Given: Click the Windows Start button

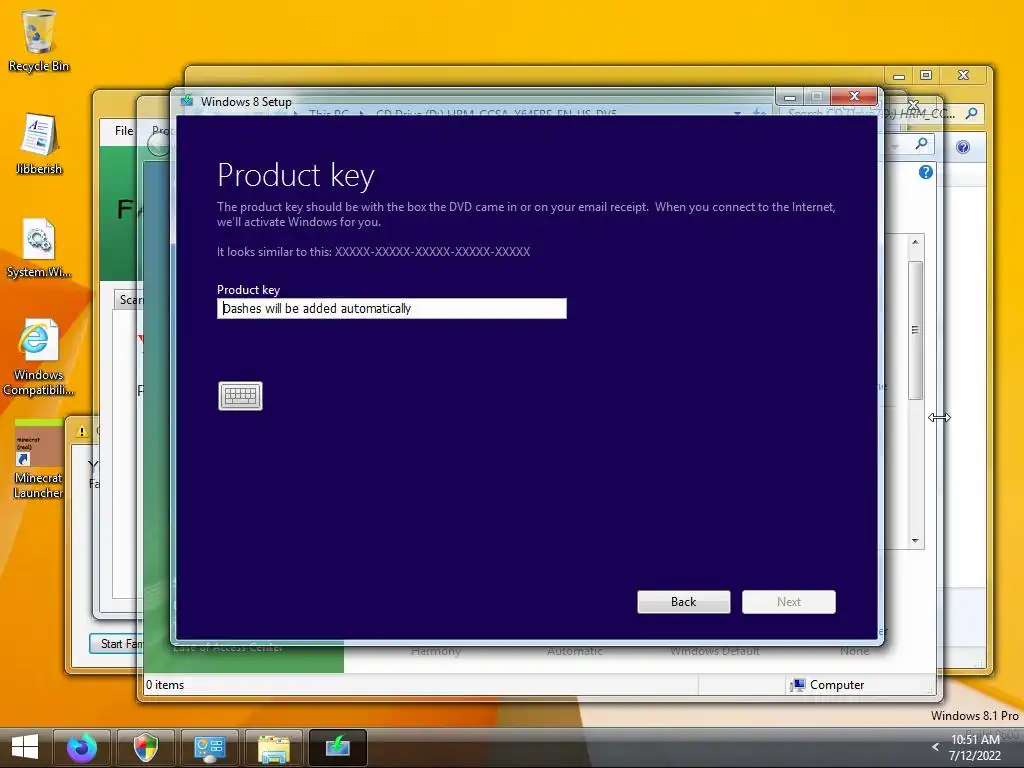Looking at the screenshot, I should tap(25, 747).
